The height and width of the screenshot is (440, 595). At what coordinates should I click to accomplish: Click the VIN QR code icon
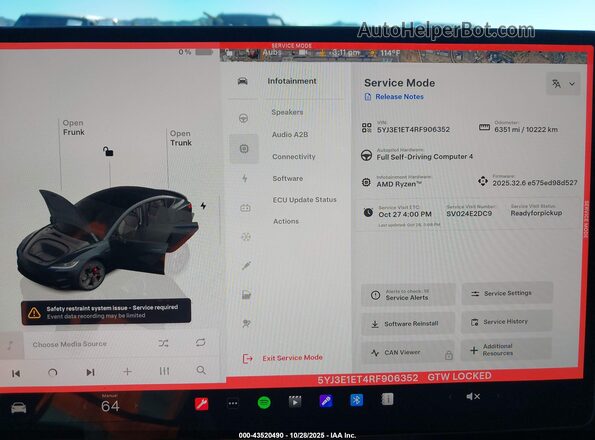click(x=367, y=127)
